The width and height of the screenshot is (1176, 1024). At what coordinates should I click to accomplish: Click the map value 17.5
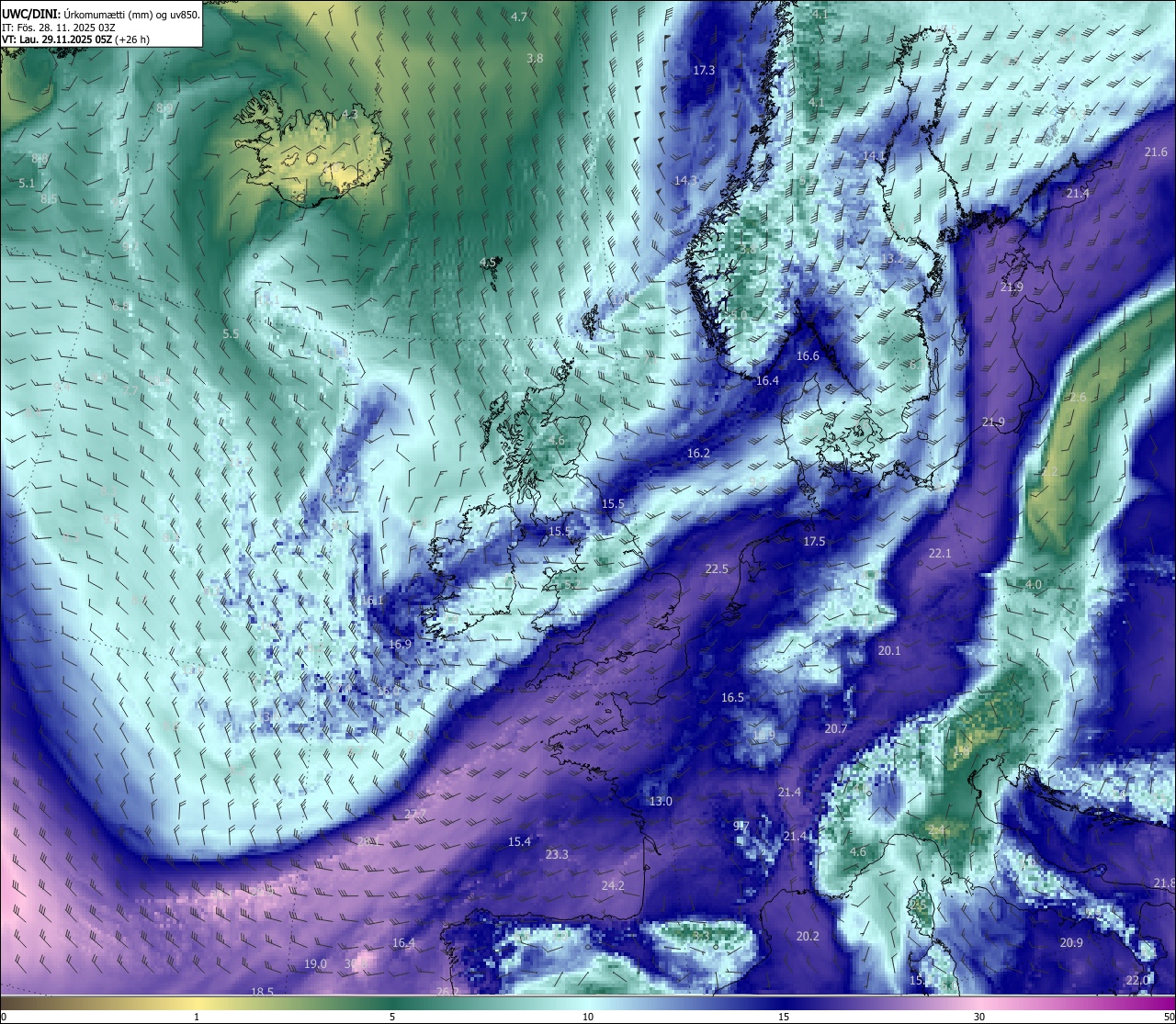(x=814, y=541)
